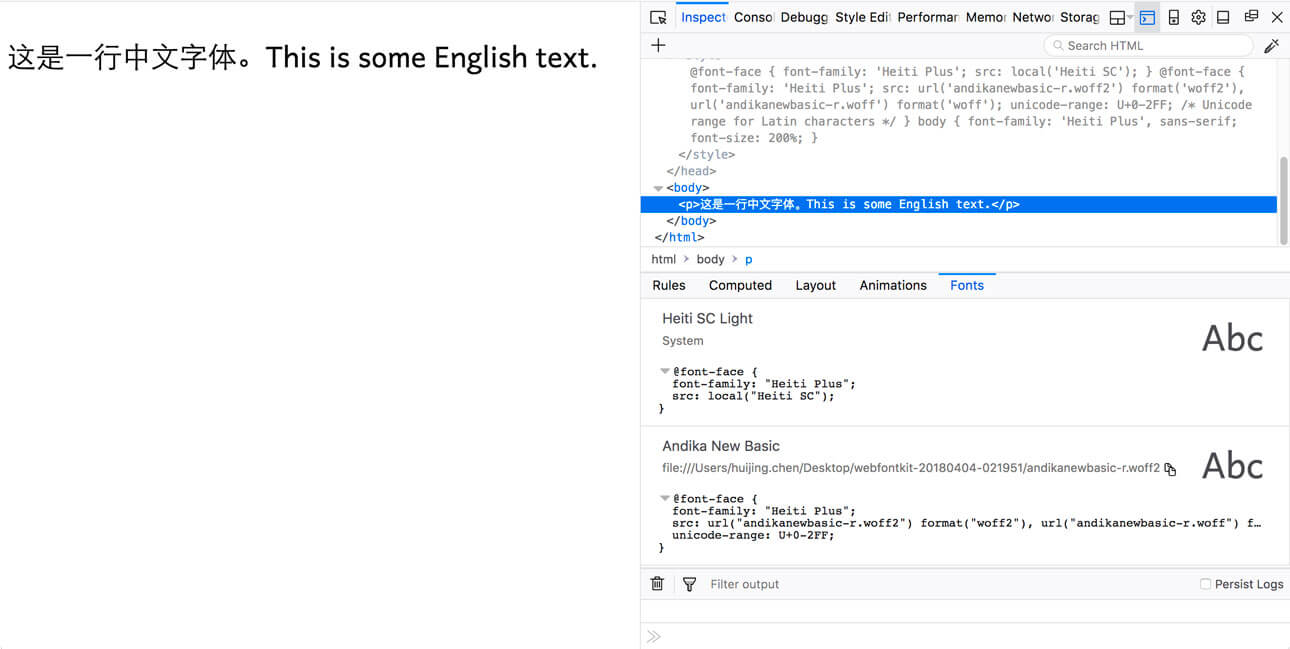Collapse the Andika New Basic @font-face rule

click(665, 498)
